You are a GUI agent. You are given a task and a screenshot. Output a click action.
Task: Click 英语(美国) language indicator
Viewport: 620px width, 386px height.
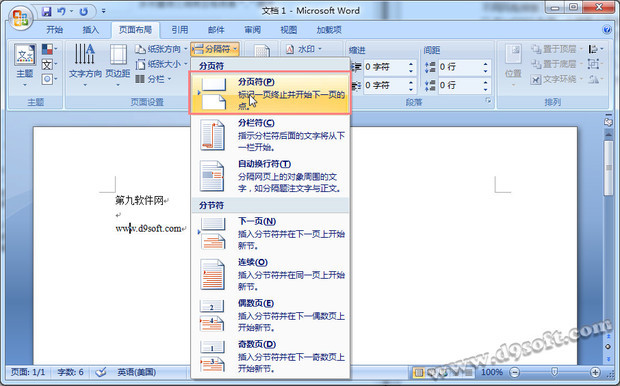[136, 372]
